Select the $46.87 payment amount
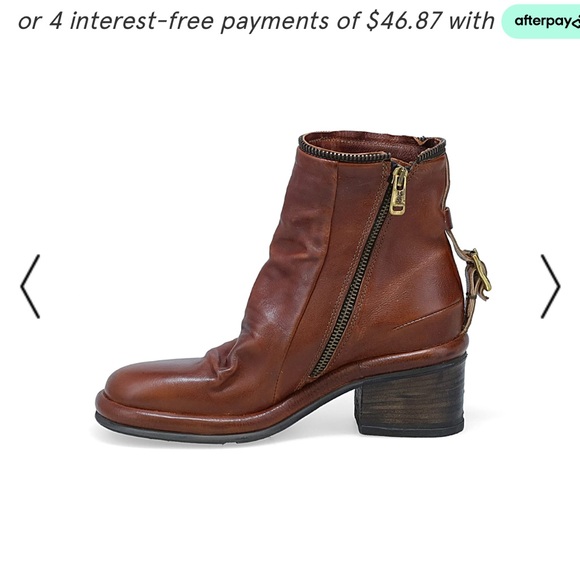580x580 pixels. click(404, 20)
